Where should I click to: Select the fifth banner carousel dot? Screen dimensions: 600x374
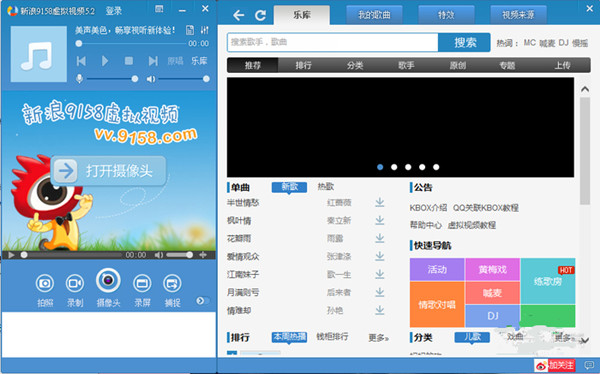coord(436,167)
